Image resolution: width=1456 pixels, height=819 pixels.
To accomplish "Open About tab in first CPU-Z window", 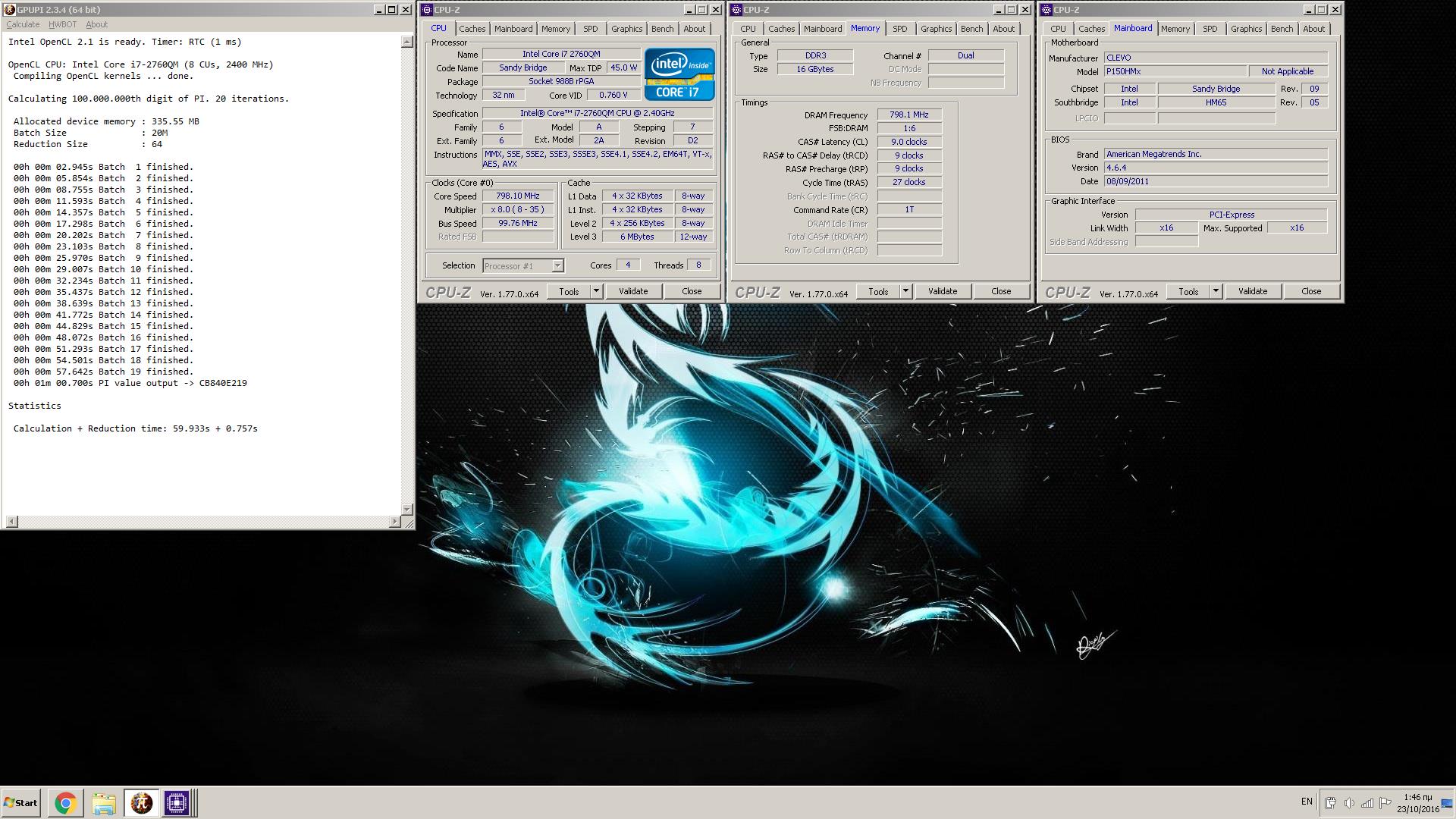I will 695,29.
